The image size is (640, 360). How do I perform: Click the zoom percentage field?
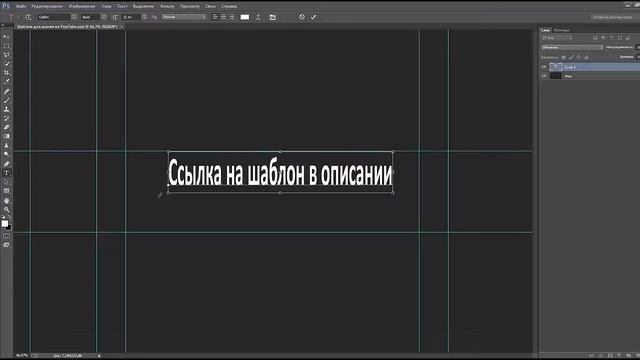pos(22,356)
